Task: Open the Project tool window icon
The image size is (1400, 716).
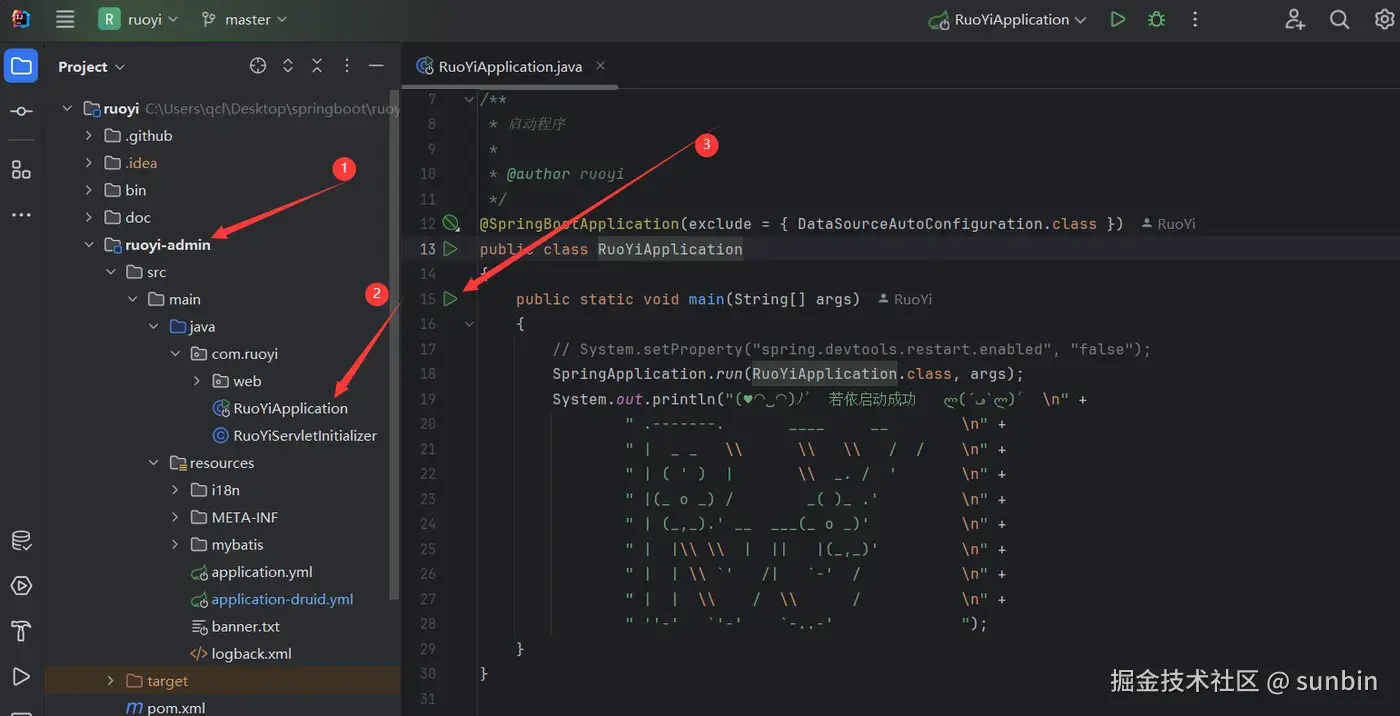Action: click(x=21, y=66)
